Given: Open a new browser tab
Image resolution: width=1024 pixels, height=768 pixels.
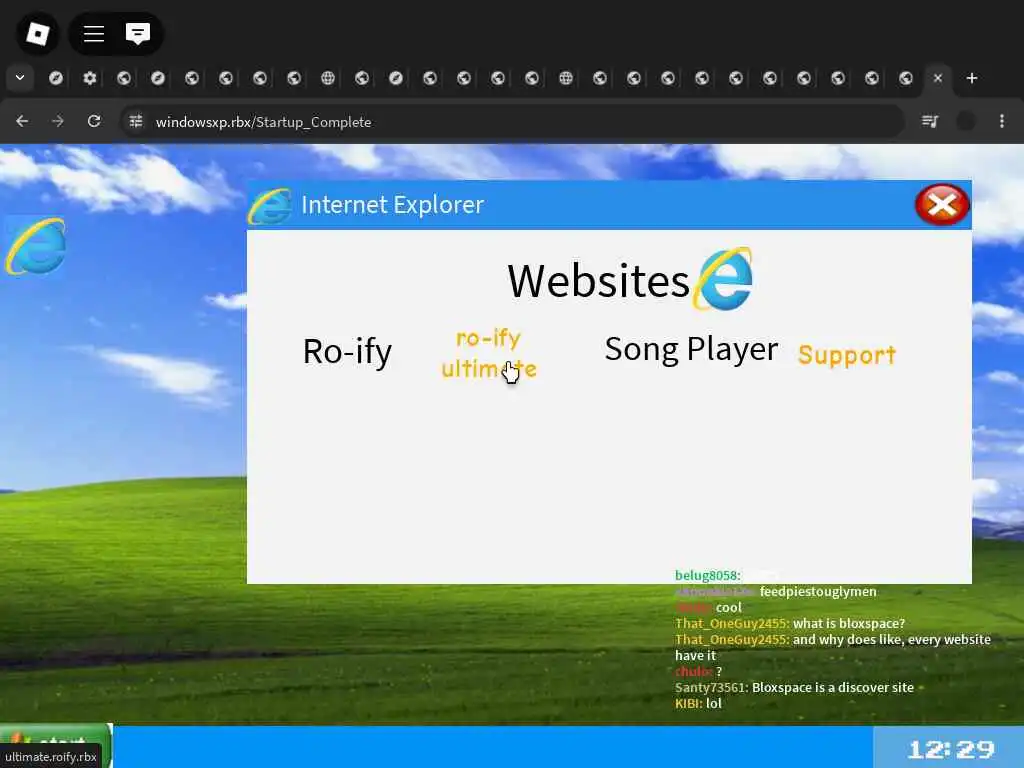Looking at the screenshot, I should point(972,78).
